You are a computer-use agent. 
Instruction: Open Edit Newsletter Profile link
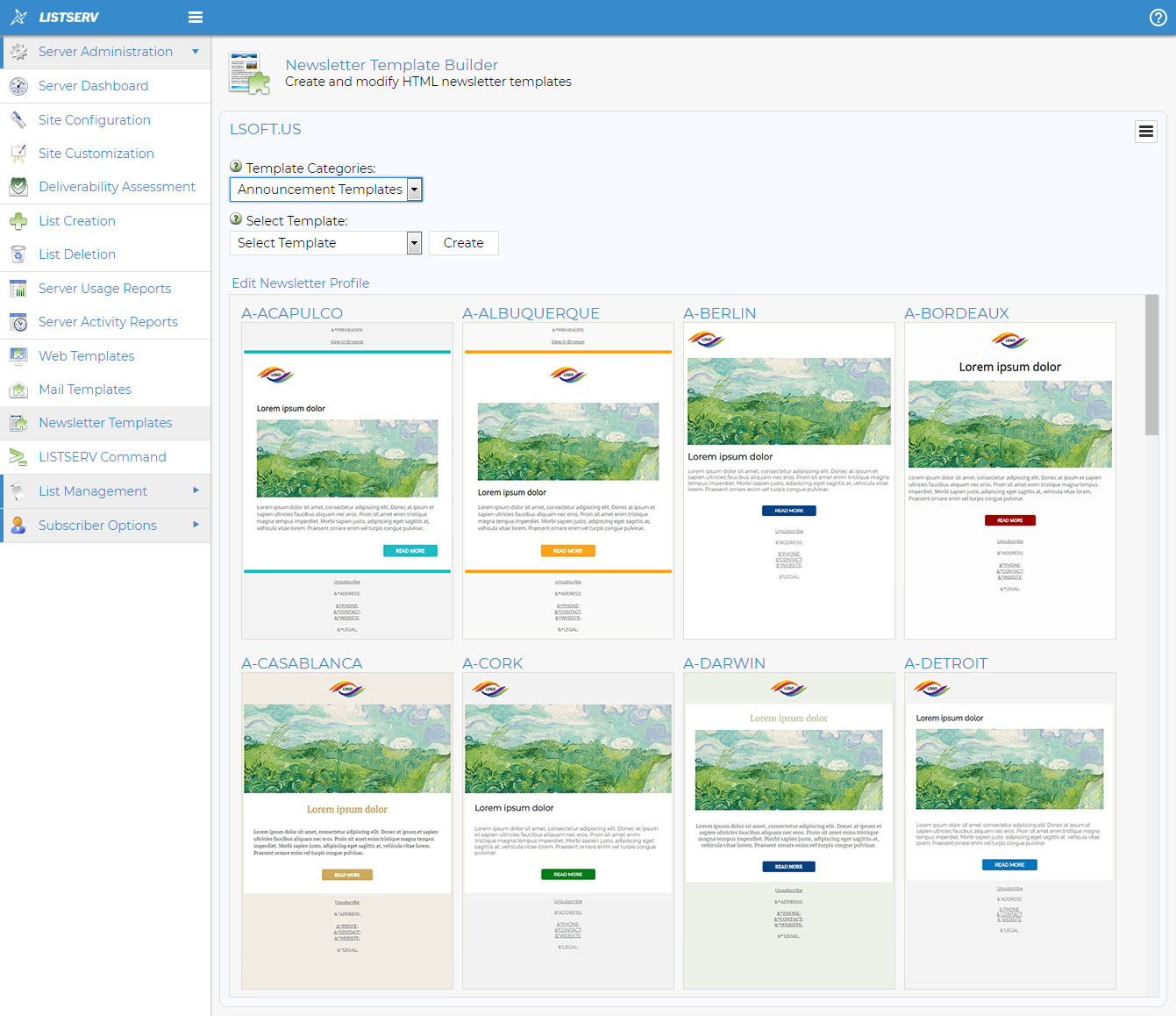(301, 283)
